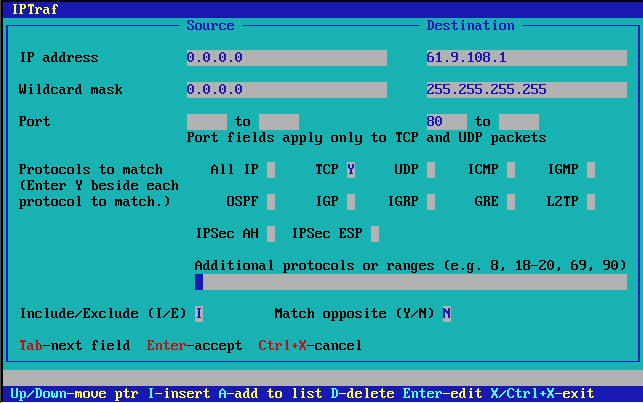Enable the IPSec ESP match box
This screenshot has width=643, height=403.
375,234
